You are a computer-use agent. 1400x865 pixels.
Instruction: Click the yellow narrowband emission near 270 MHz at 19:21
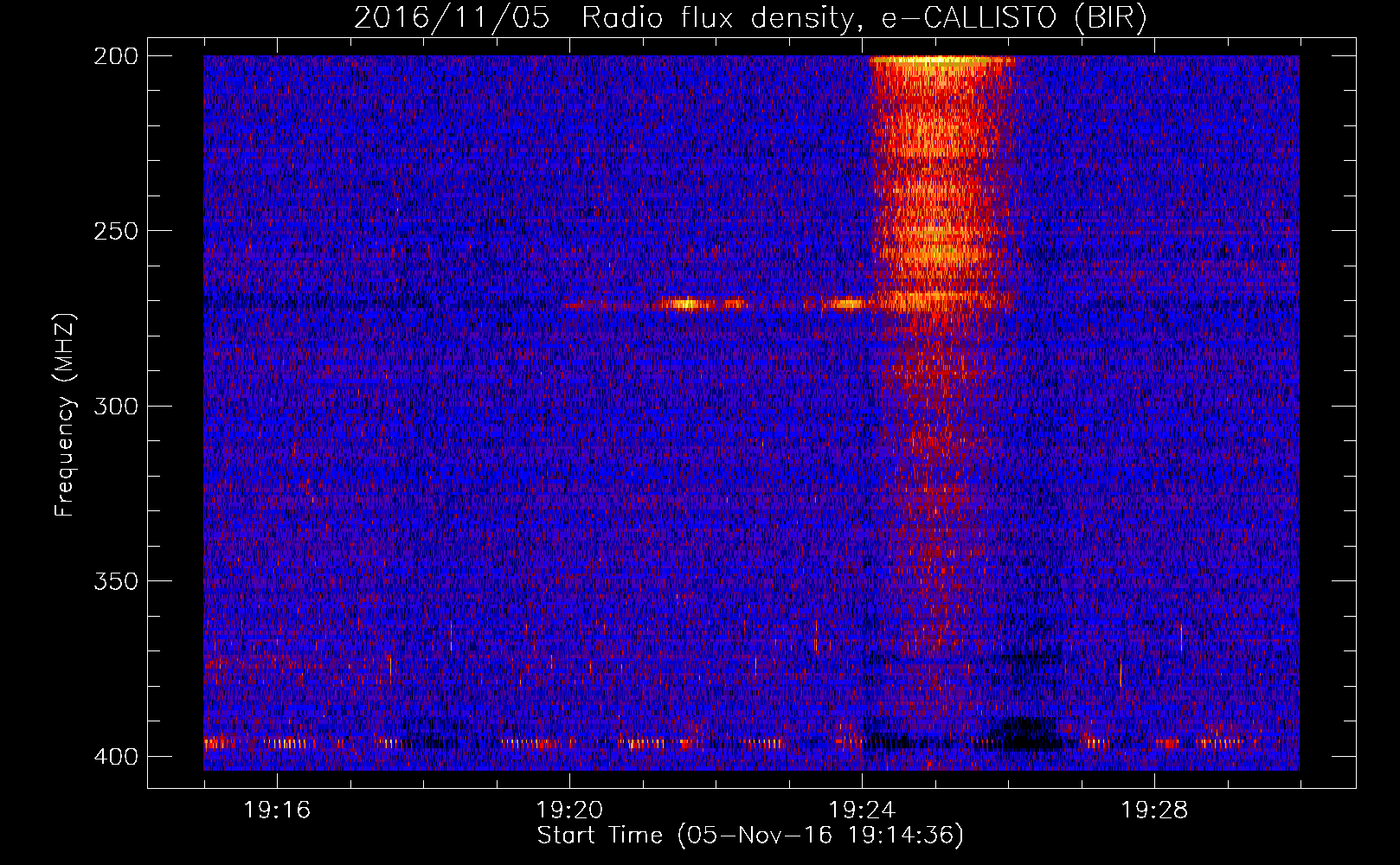click(x=685, y=304)
